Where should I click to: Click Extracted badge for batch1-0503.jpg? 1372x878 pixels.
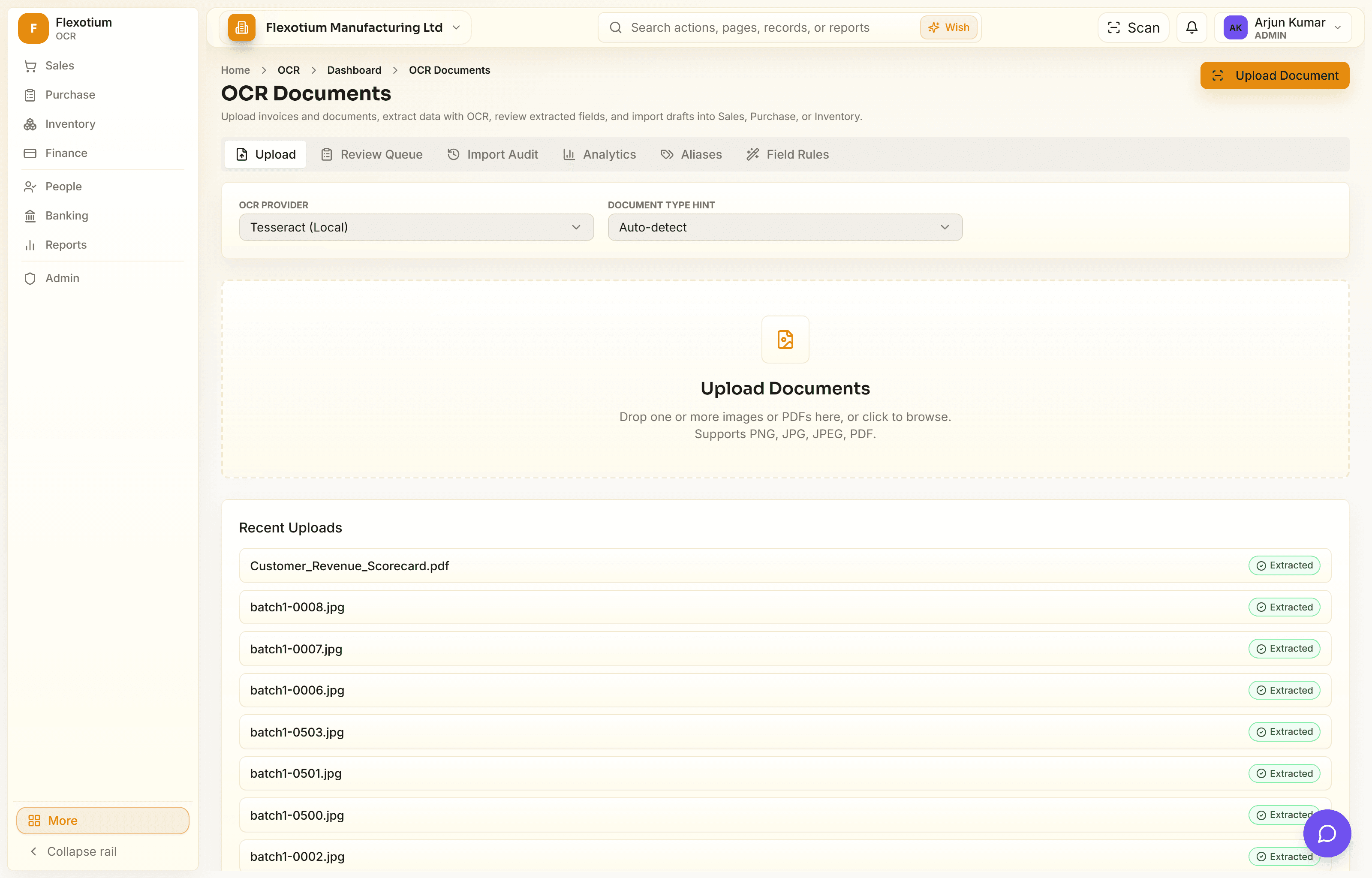click(1284, 732)
